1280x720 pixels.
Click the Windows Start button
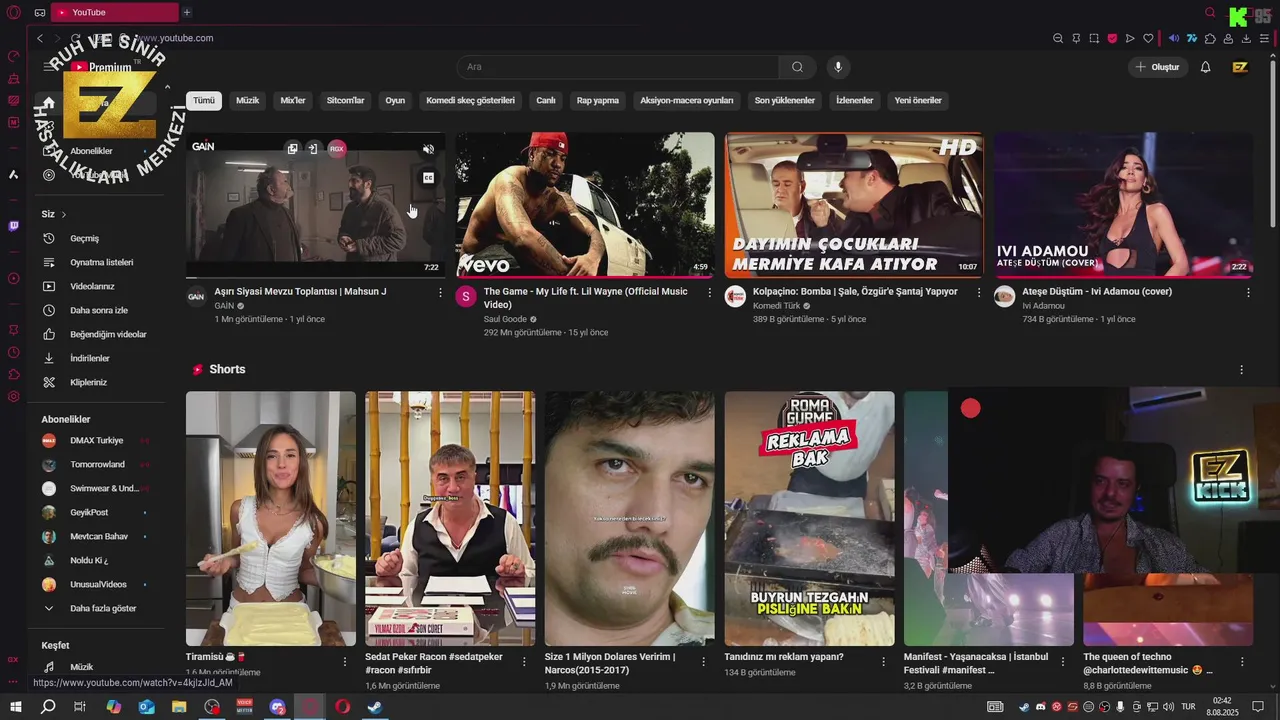click(x=15, y=707)
